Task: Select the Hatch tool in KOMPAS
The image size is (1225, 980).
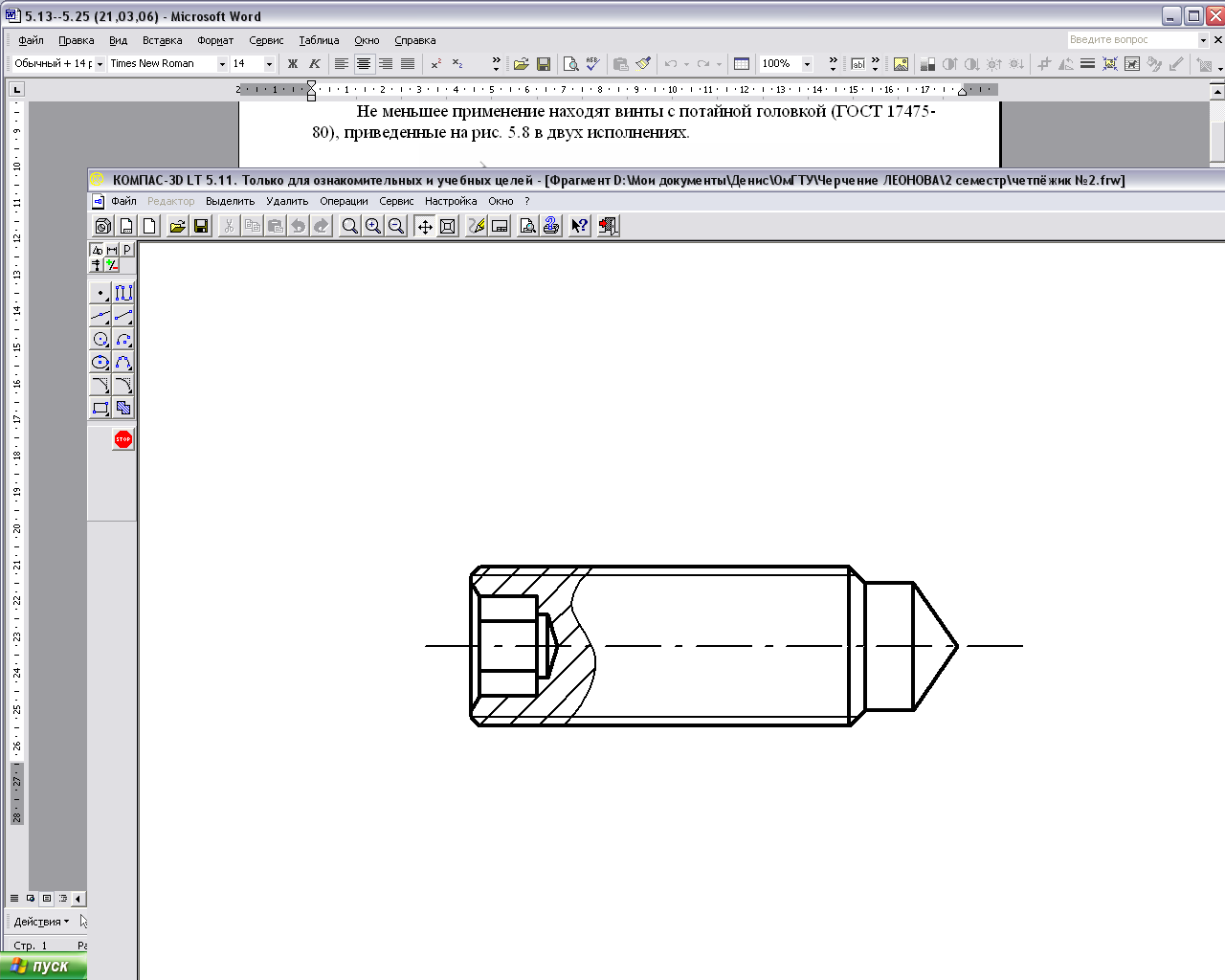Action: coord(123,408)
